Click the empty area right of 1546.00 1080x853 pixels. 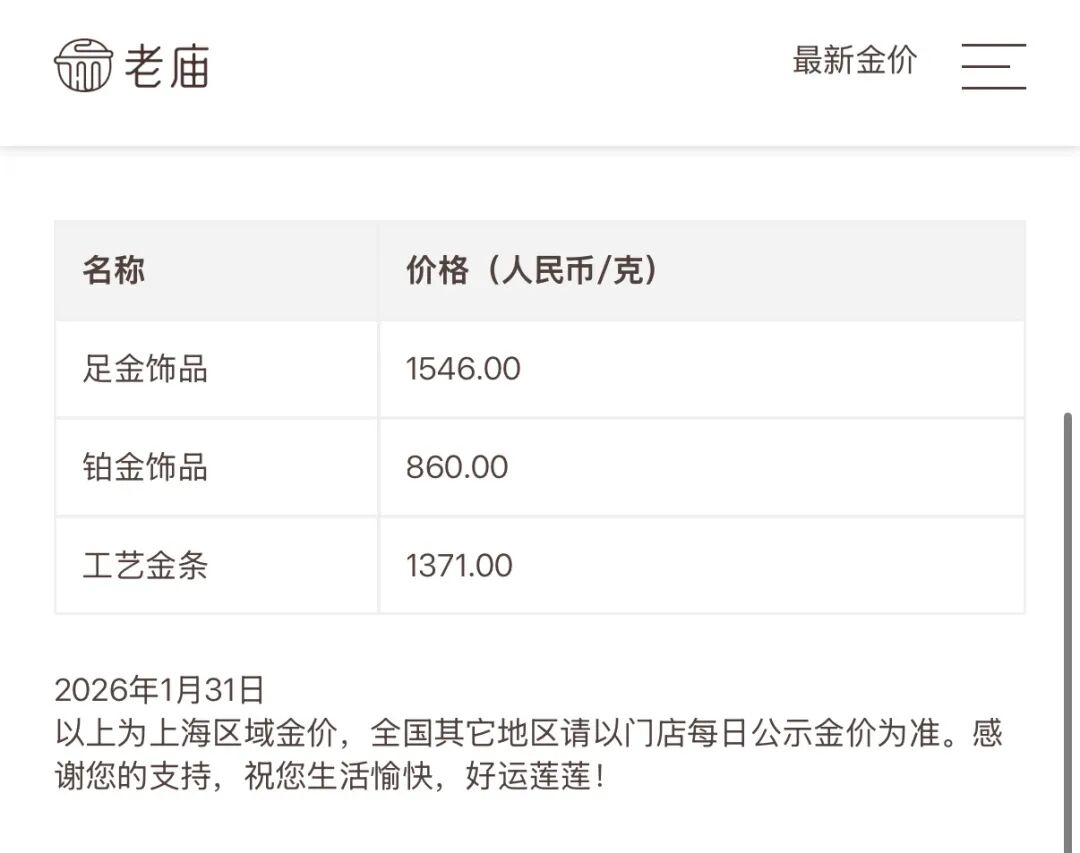(x=780, y=368)
